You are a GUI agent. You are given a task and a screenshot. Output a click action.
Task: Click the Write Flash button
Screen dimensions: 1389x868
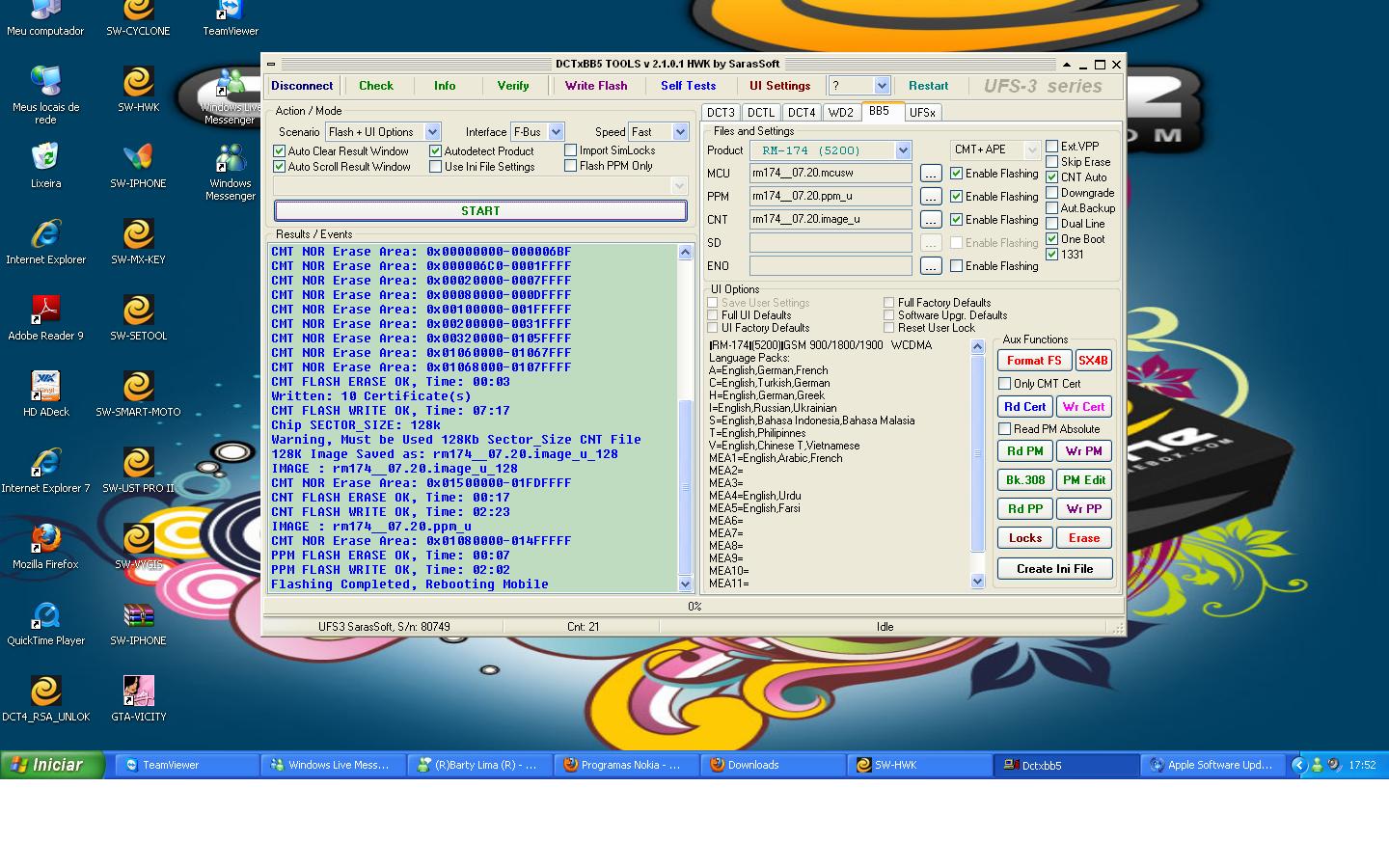(x=596, y=86)
